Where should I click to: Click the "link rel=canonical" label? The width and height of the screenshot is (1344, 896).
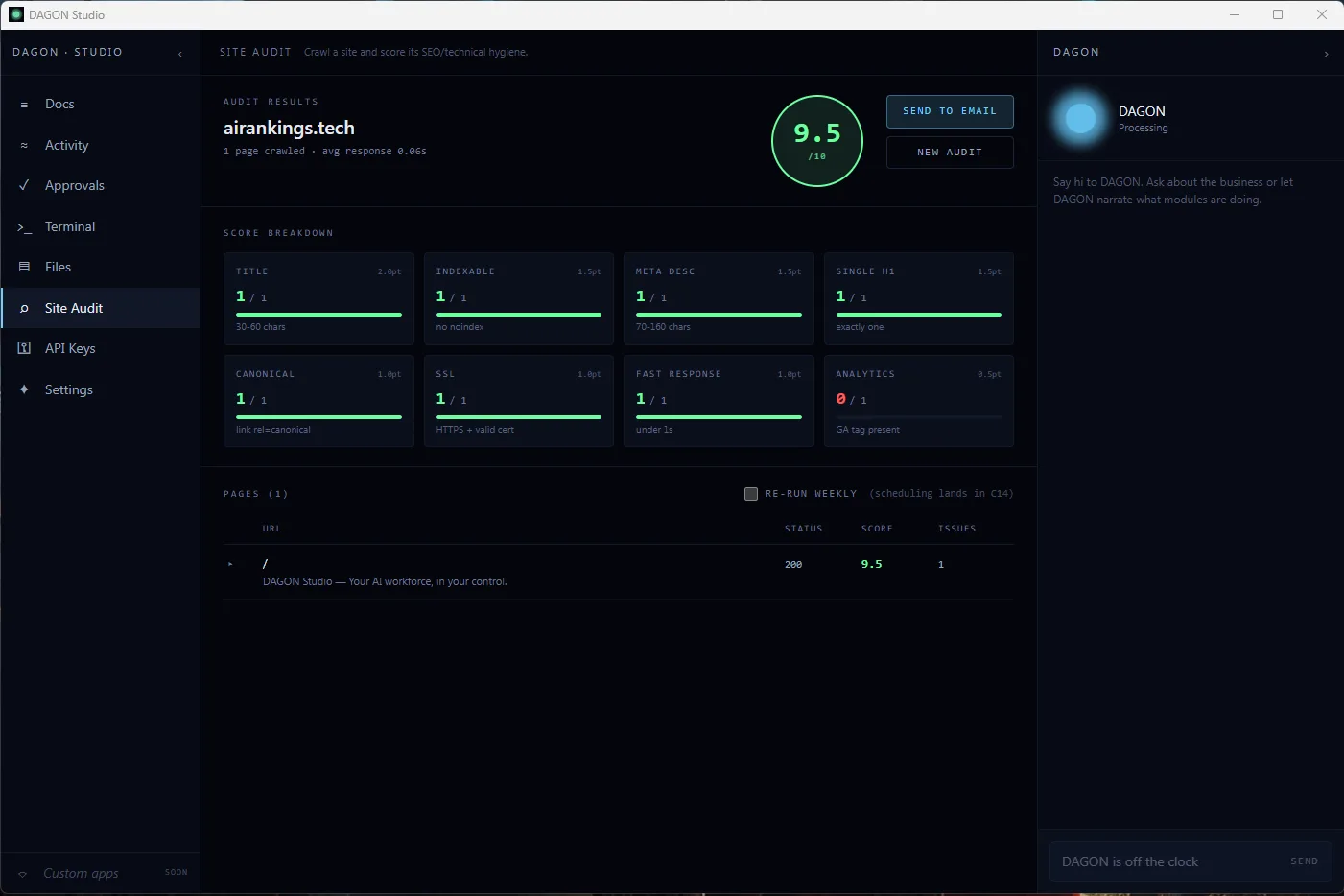pyautogui.click(x=273, y=430)
